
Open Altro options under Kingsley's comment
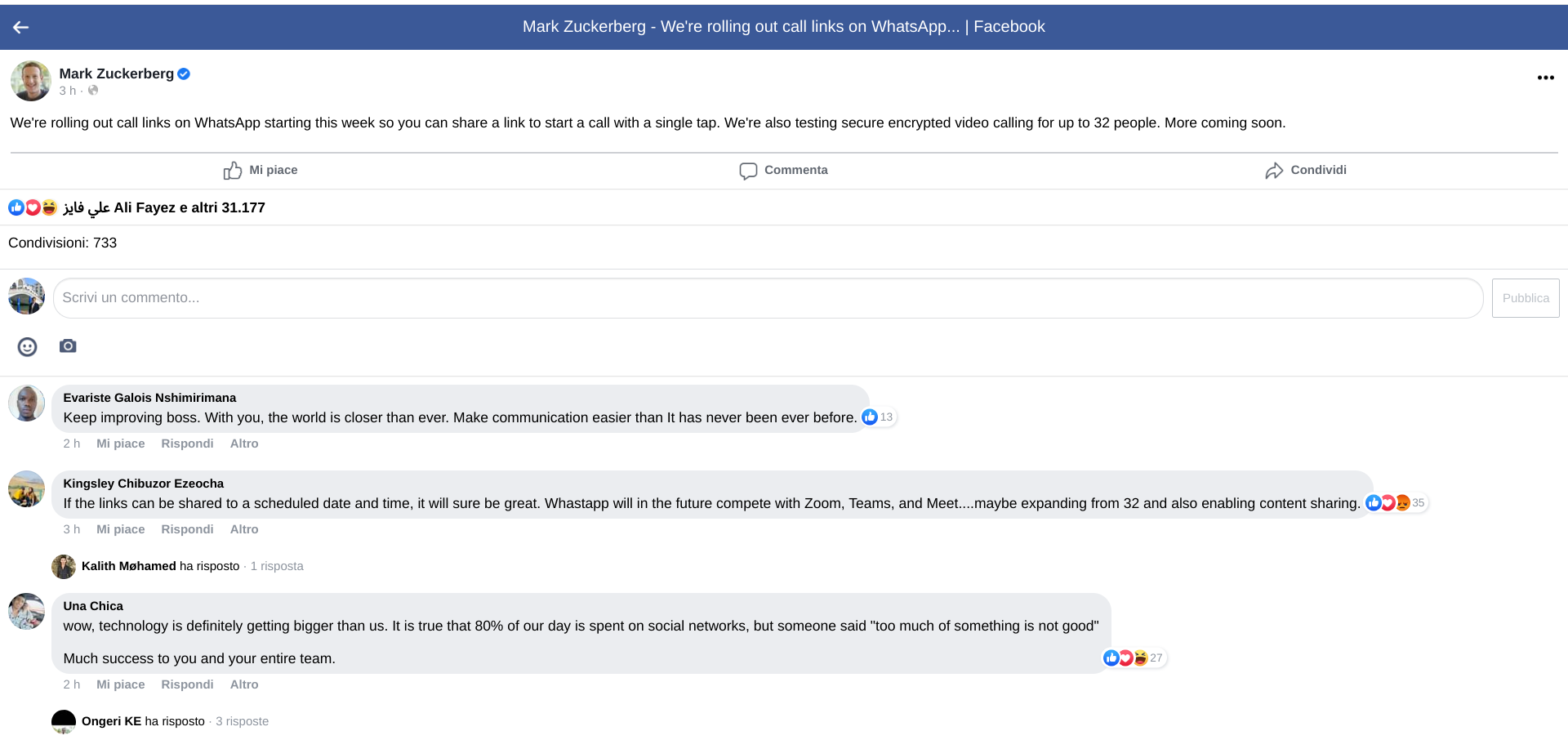point(244,529)
